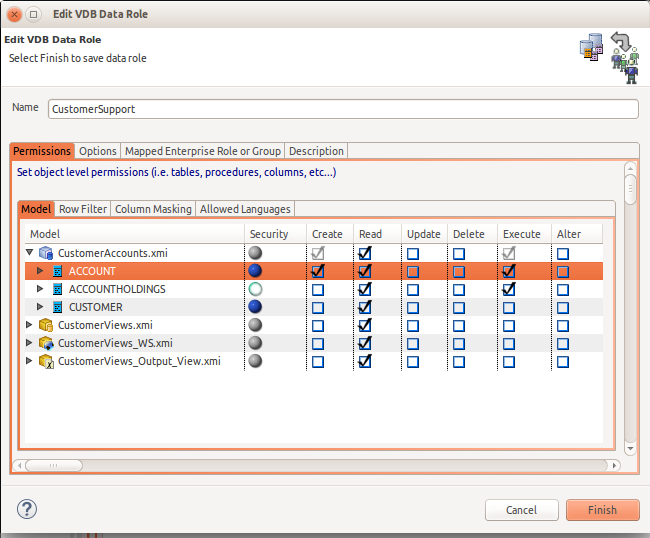650x538 pixels.
Task: Click the Security column header
Action: click(275, 234)
